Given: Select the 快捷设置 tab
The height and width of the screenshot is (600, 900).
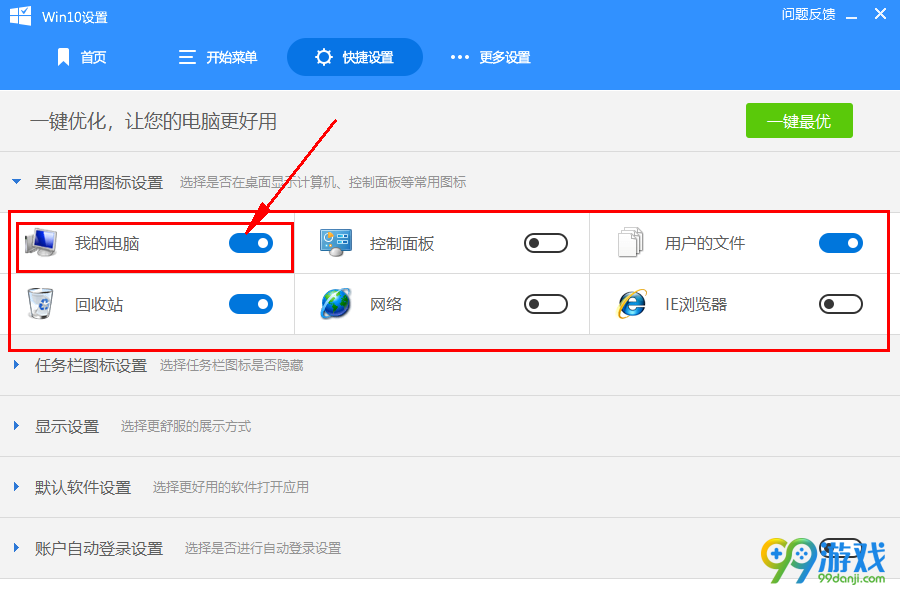Looking at the screenshot, I should click(x=355, y=57).
